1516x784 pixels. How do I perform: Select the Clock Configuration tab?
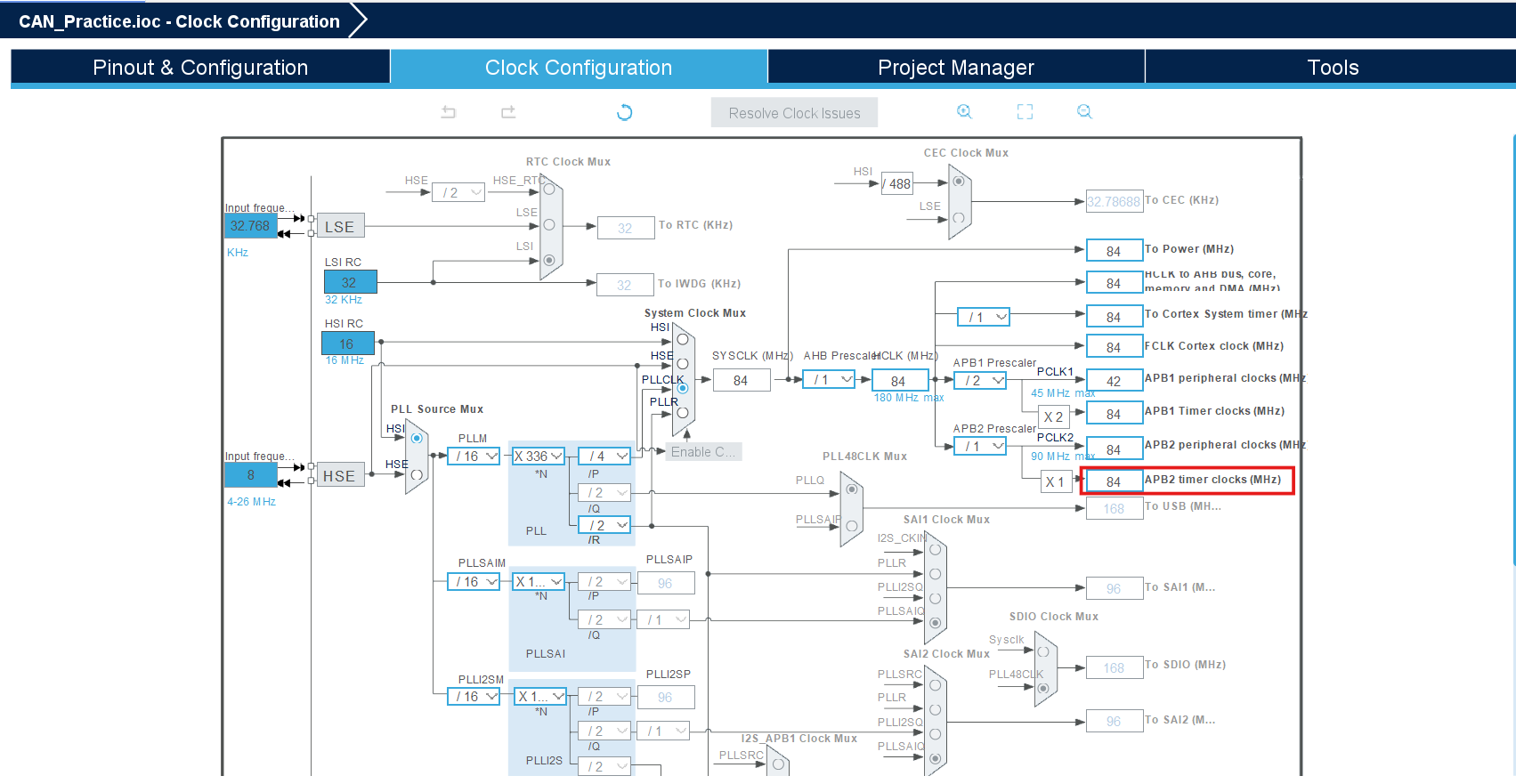point(579,68)
